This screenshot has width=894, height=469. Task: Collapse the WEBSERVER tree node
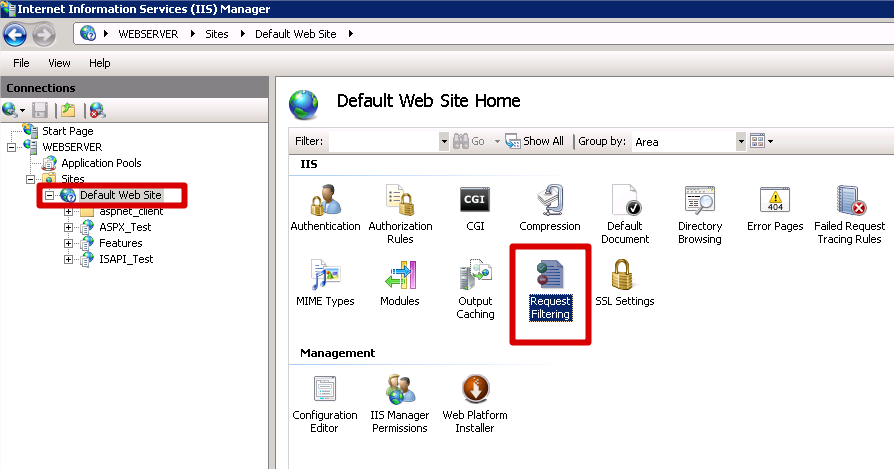(11, 147)
